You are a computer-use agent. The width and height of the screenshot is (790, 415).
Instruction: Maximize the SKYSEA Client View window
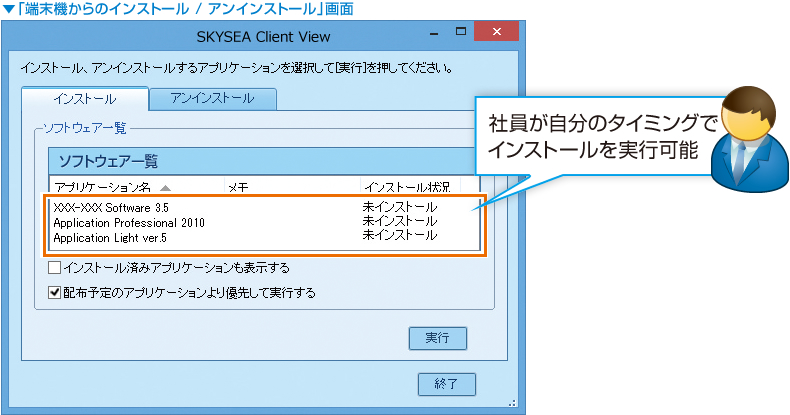click(460, 32)
